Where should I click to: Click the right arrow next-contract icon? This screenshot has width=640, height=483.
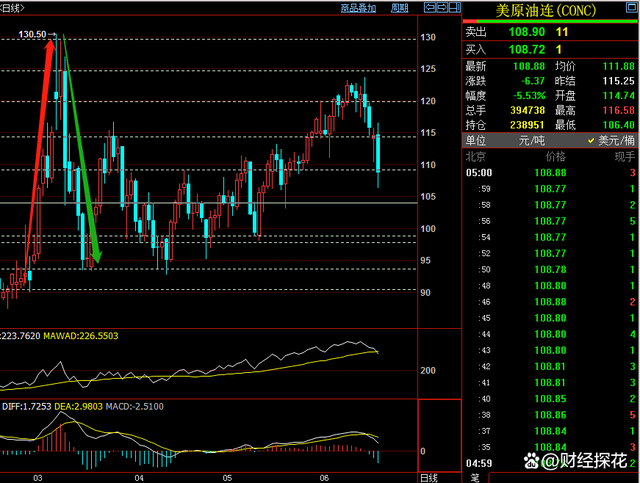click(442, 7)
